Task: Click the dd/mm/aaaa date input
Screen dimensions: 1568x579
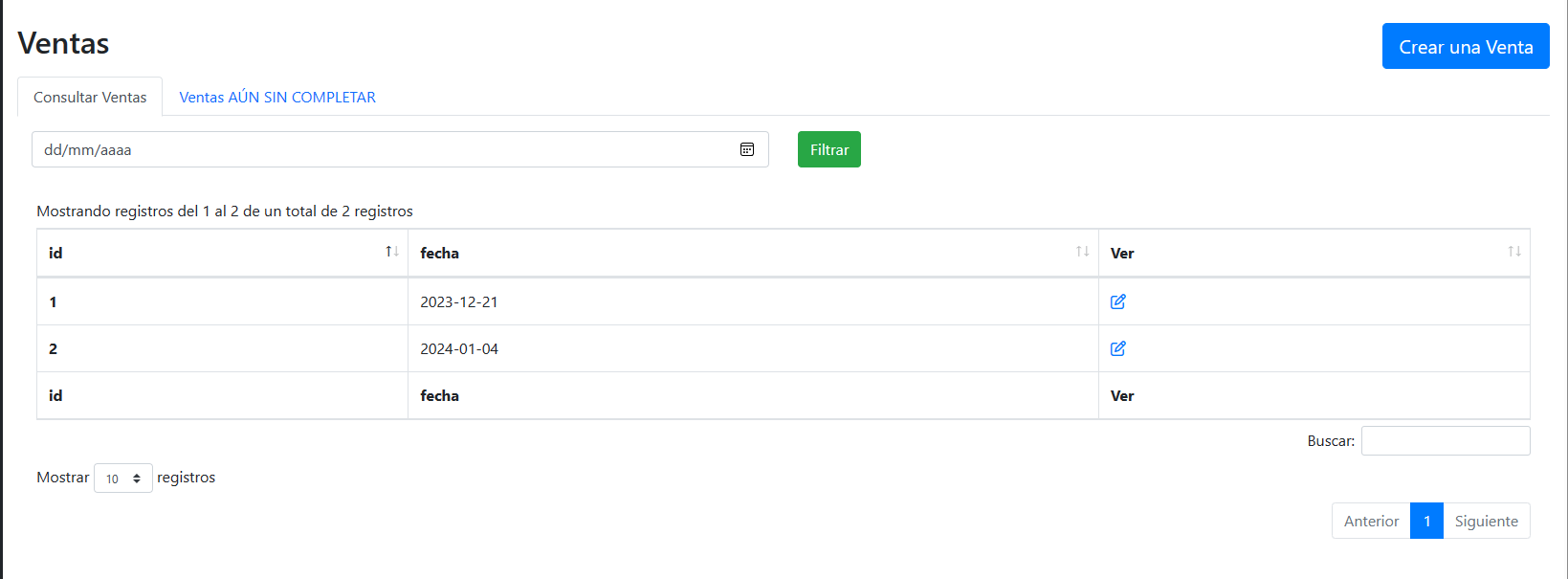Action: pos(400,149)
